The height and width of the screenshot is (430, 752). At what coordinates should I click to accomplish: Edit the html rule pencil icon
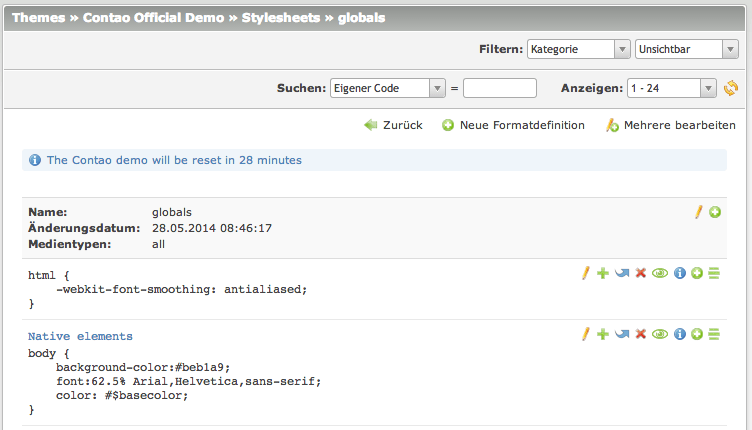[586, 273]
